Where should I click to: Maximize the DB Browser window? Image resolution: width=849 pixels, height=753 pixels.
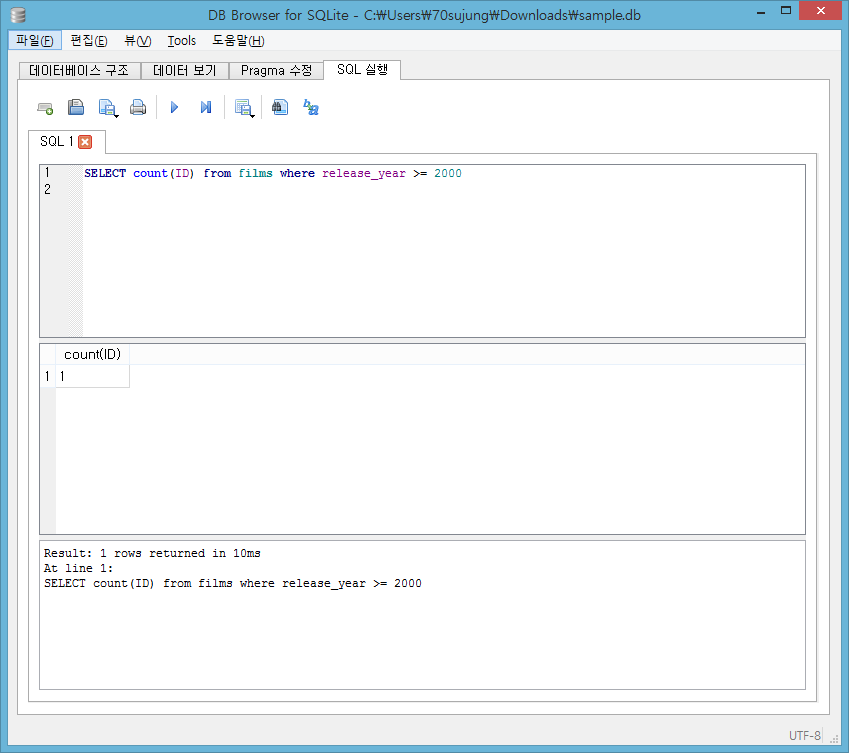[786, 11]
